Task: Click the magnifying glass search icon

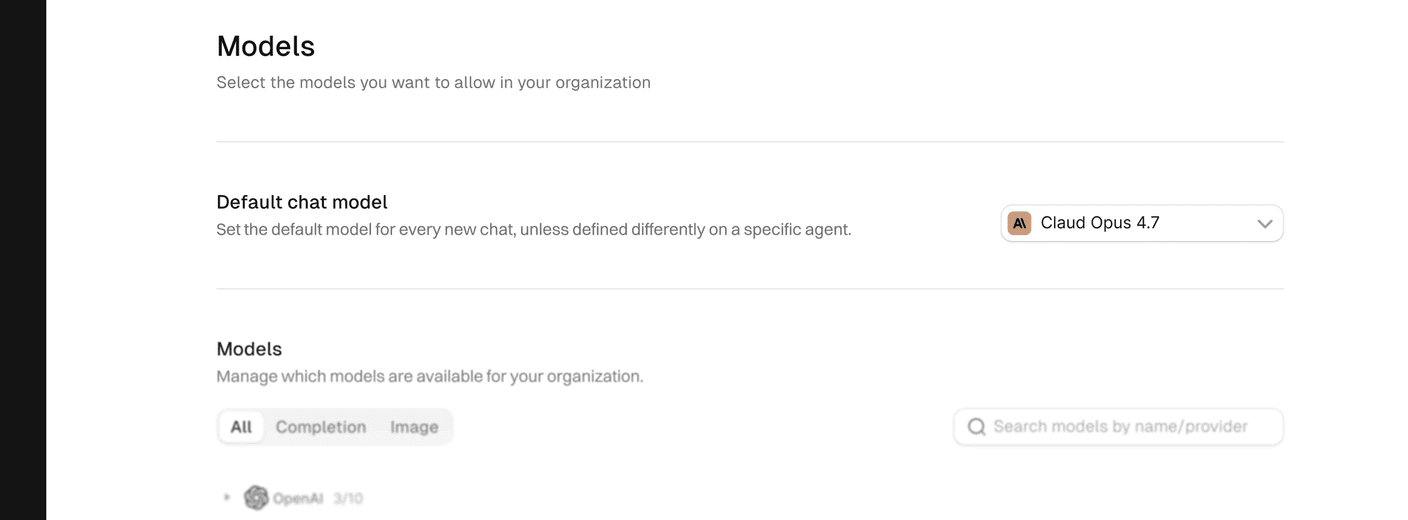Action: click(x=977, y=427)
